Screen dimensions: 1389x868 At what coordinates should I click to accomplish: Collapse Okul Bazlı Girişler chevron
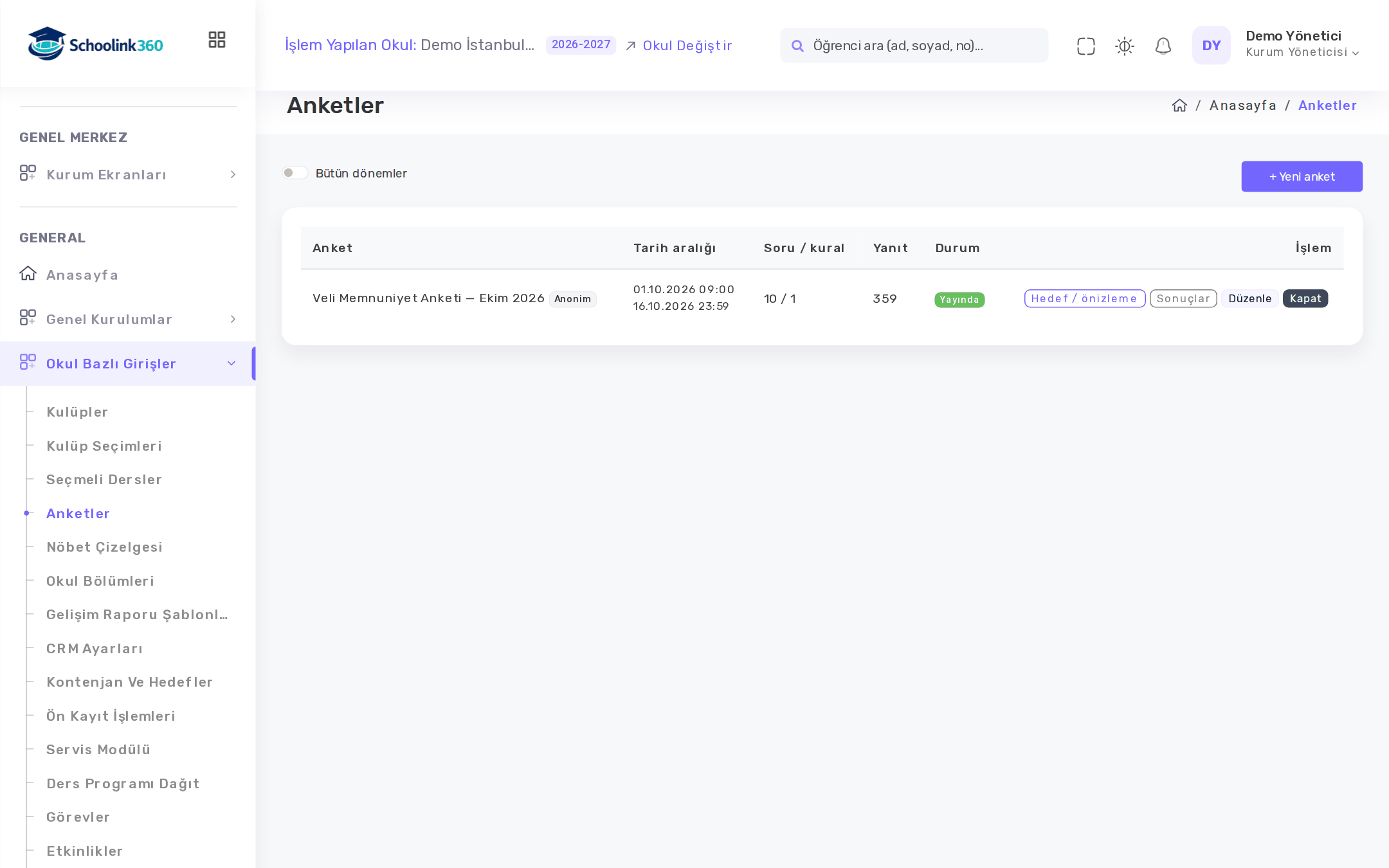pyautogui.click(x=232, y=364)
